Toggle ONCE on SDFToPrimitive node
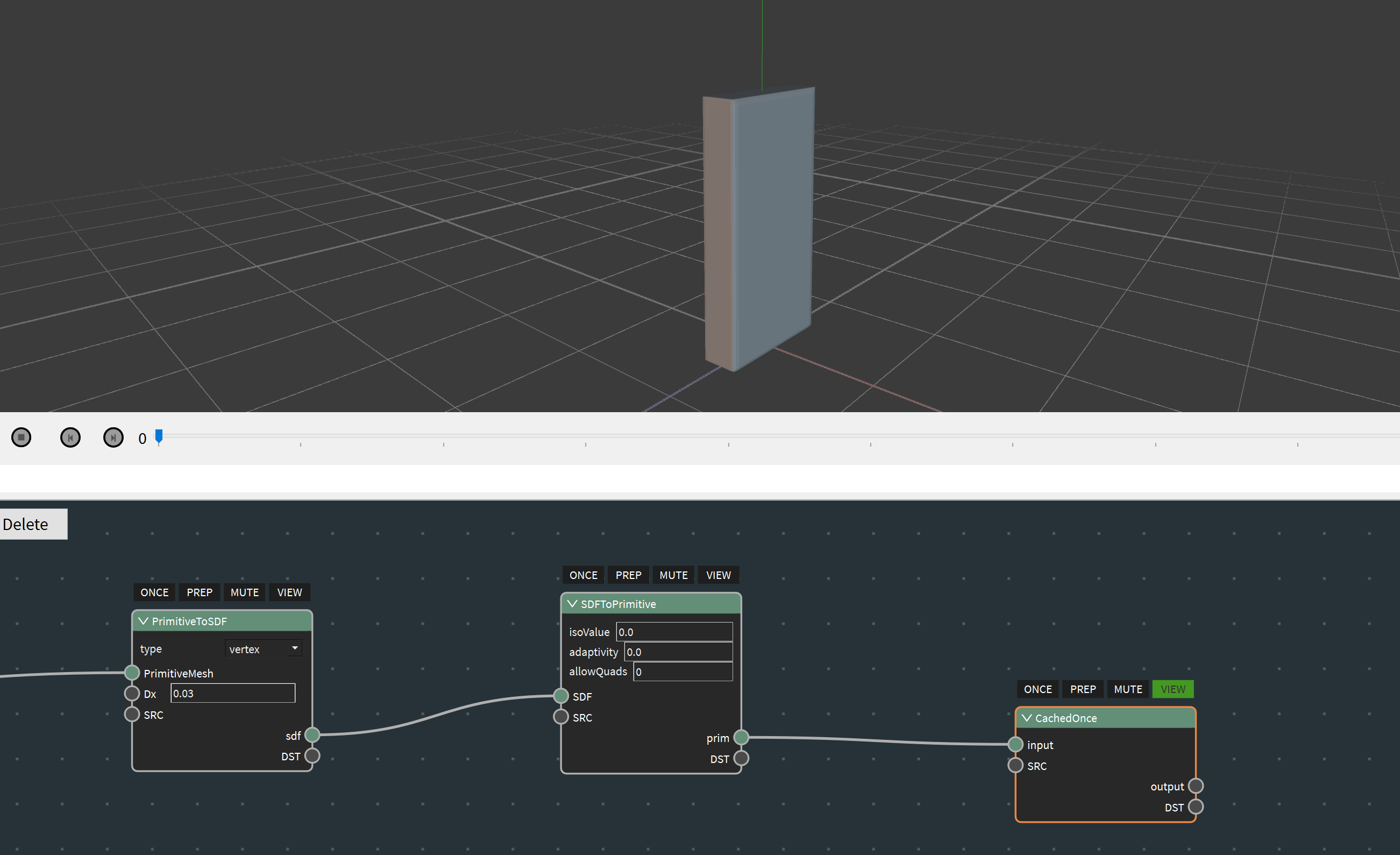The width and height of the screenshot is (1400, 855). pyautogui.click(x=584, y=575)
